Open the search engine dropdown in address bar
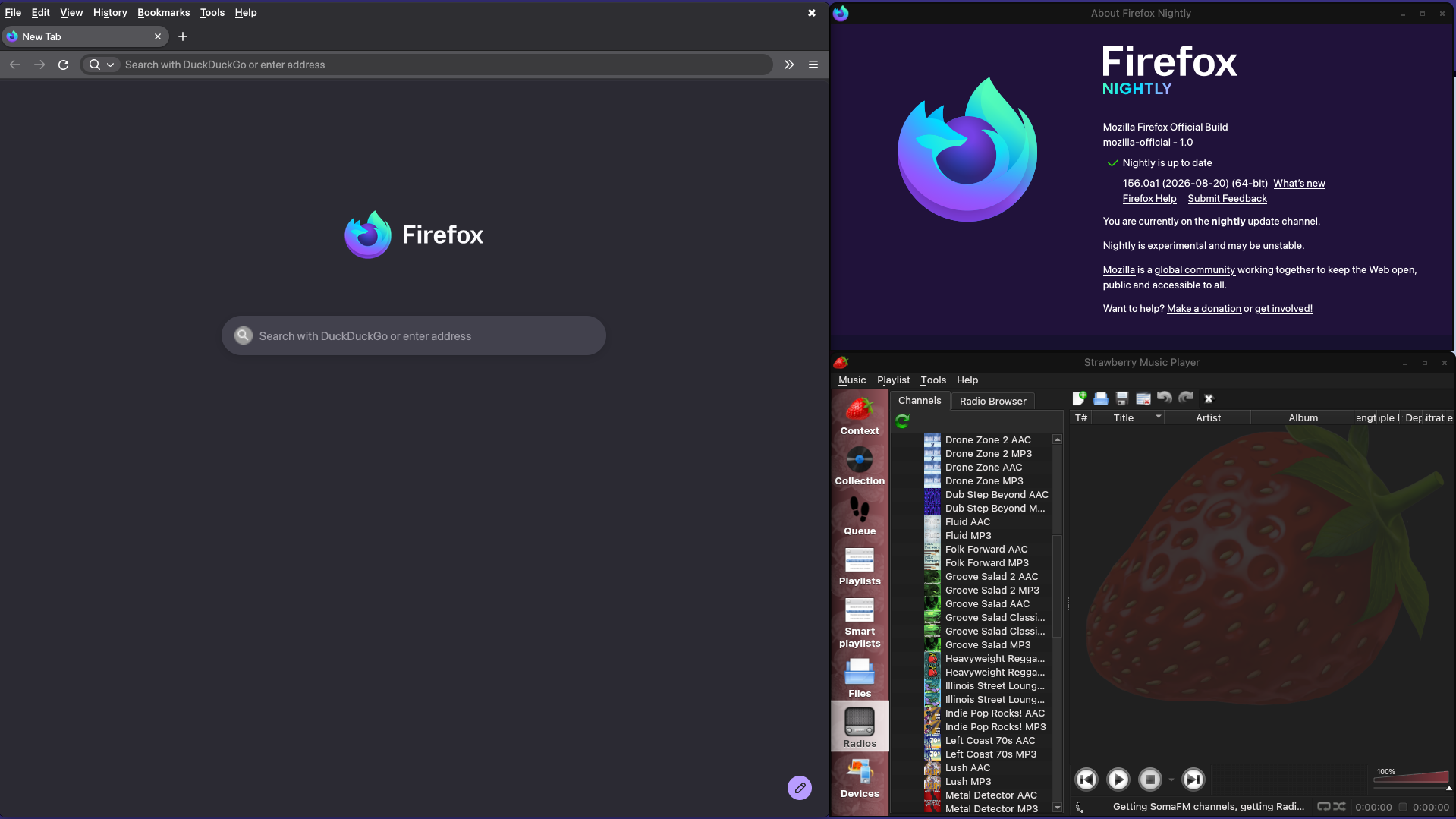 click(x=102, y=65)
